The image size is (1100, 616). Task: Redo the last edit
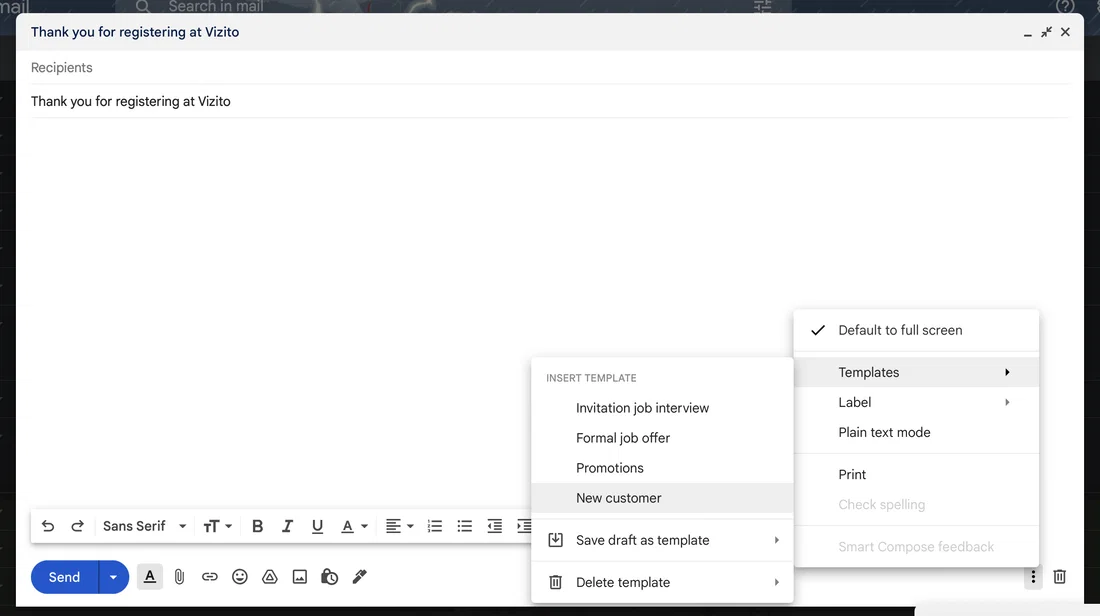(x=77, y=525)
